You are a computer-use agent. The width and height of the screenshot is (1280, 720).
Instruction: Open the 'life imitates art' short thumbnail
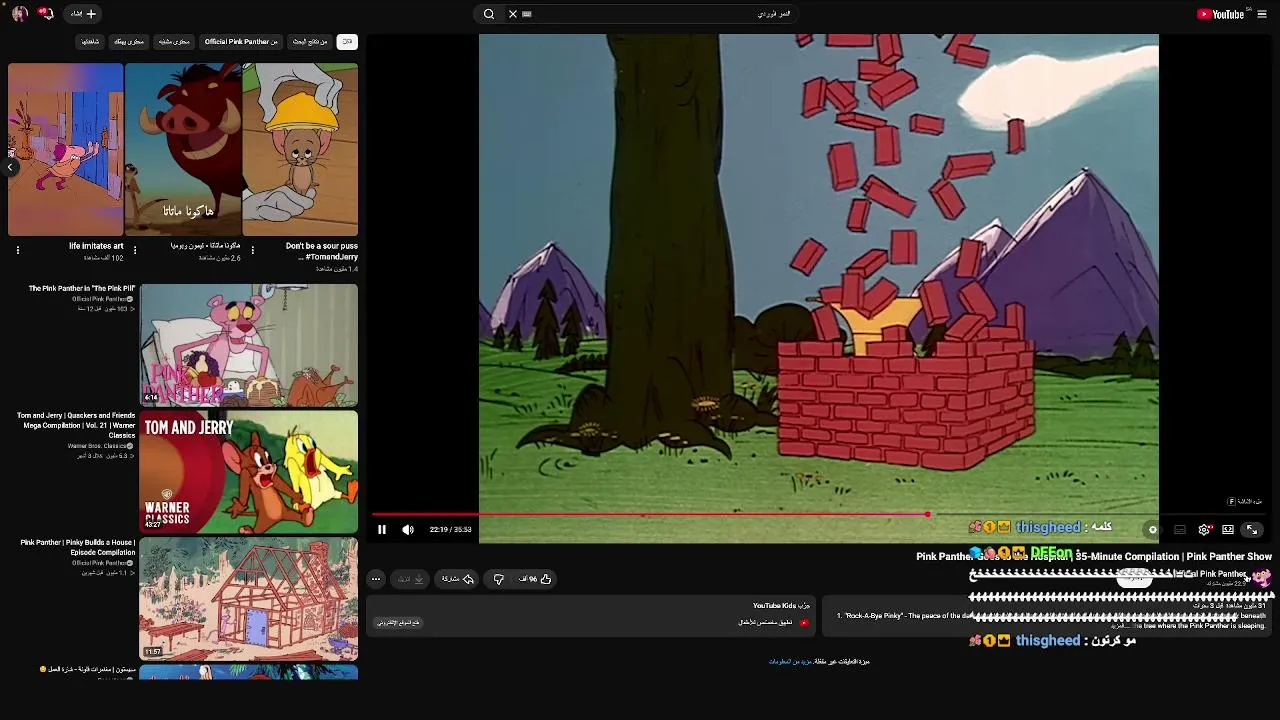(x=66, y=150)
